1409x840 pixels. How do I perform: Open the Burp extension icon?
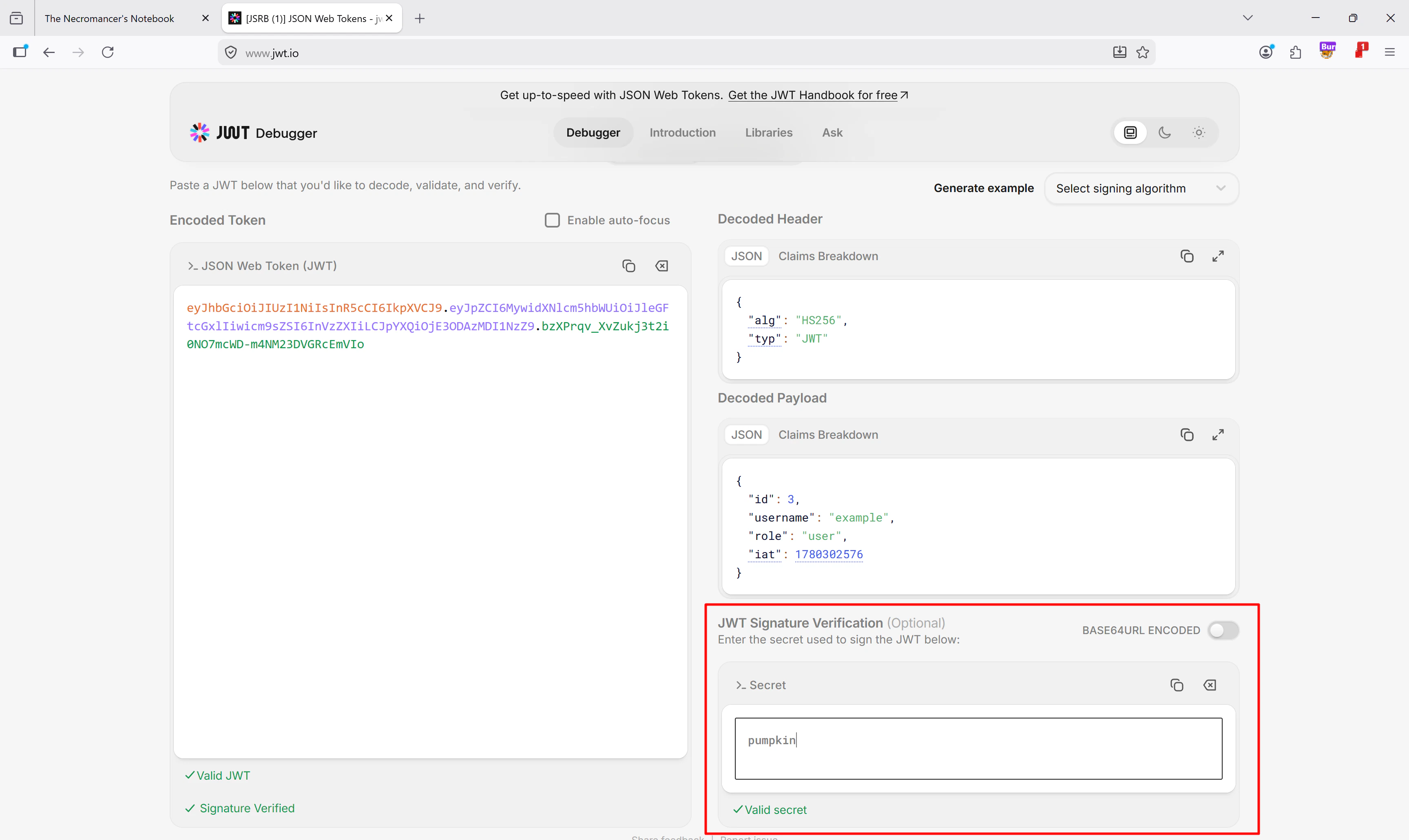[1327, 51]
